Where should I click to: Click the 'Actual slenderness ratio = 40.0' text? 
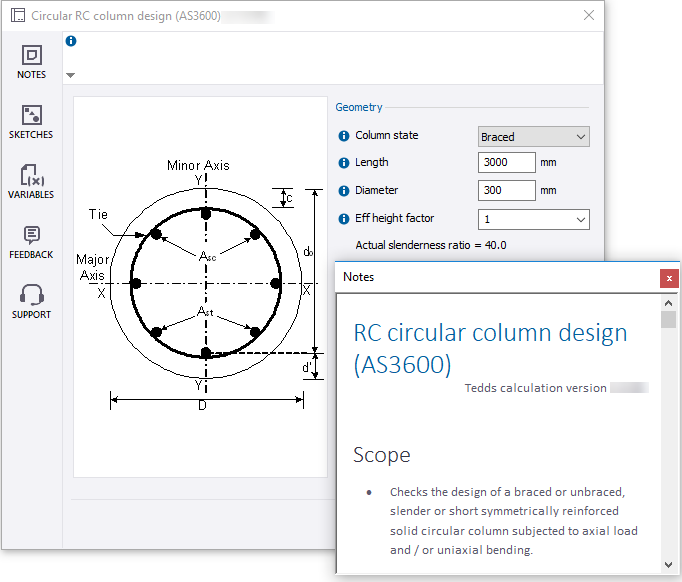(431, 245)
